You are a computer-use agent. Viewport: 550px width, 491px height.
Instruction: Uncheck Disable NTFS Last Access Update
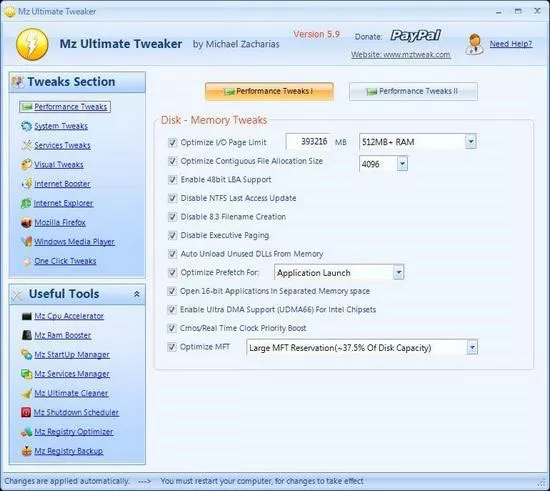click(x=172, y=198)
